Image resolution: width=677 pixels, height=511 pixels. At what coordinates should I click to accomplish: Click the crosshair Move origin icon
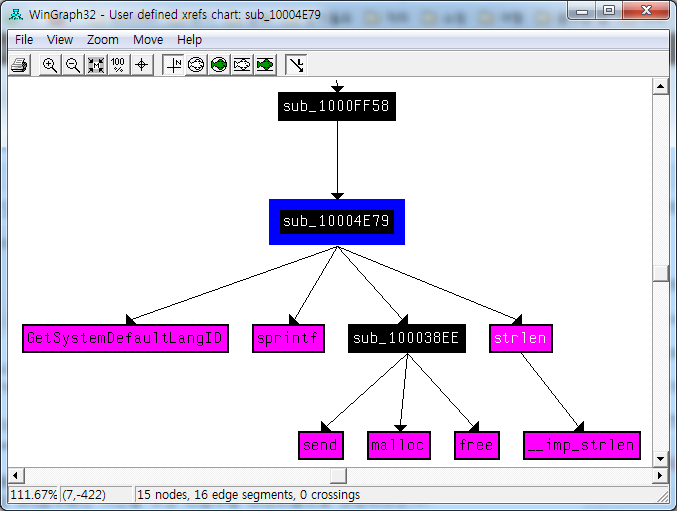(142, 65)
